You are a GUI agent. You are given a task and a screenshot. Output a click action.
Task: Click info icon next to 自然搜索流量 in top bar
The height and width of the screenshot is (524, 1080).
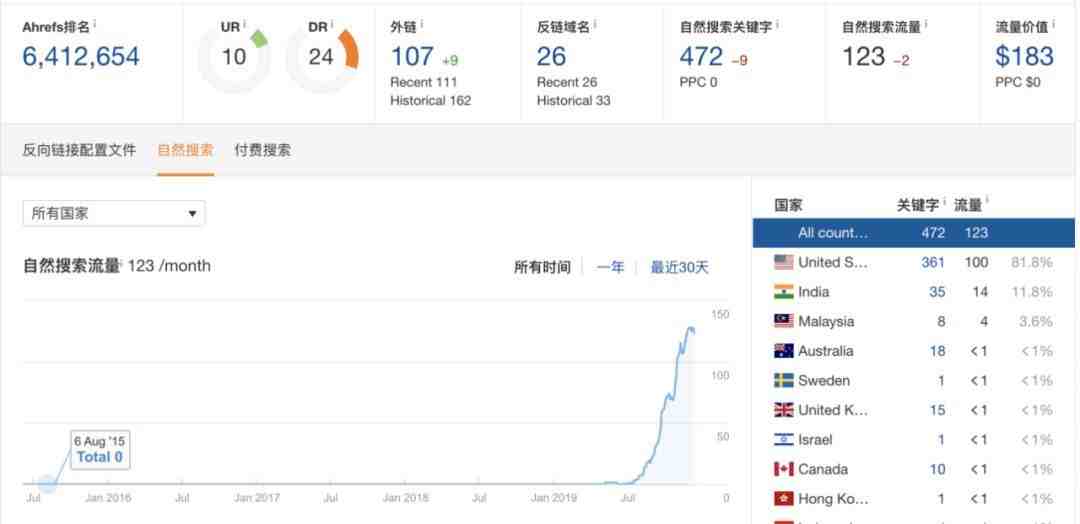[926, 24]
